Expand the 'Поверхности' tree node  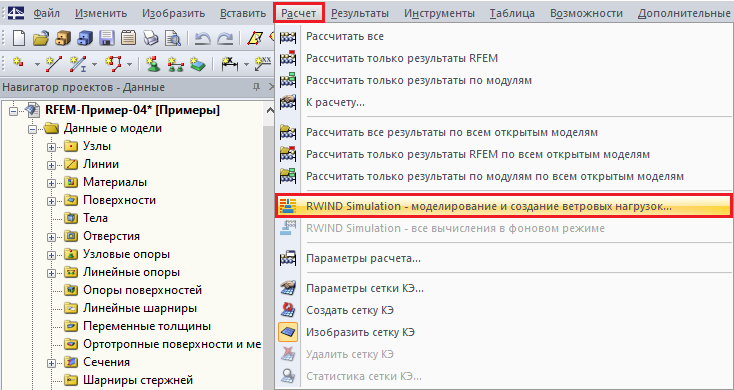pyautogui.click(x=51, y=201)
